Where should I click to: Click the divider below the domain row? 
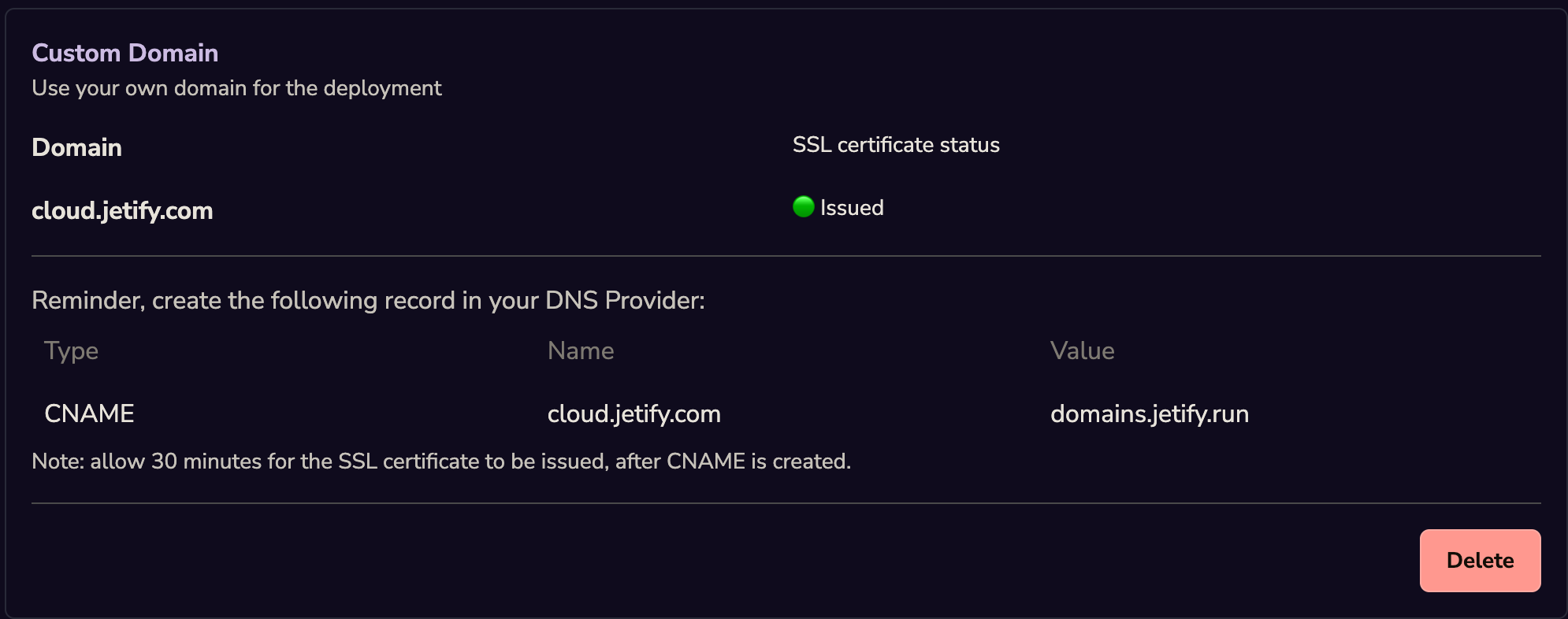pos(784,255)
